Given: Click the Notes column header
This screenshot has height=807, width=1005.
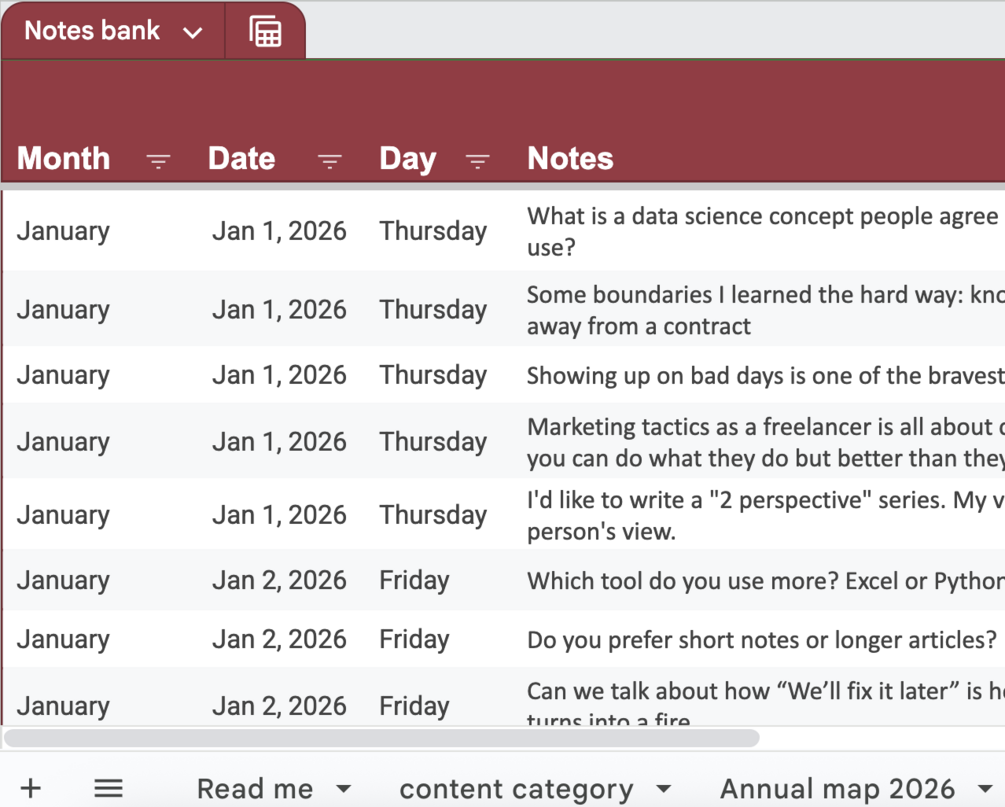Looking at the screenshot, I should (x=570, y=158).
